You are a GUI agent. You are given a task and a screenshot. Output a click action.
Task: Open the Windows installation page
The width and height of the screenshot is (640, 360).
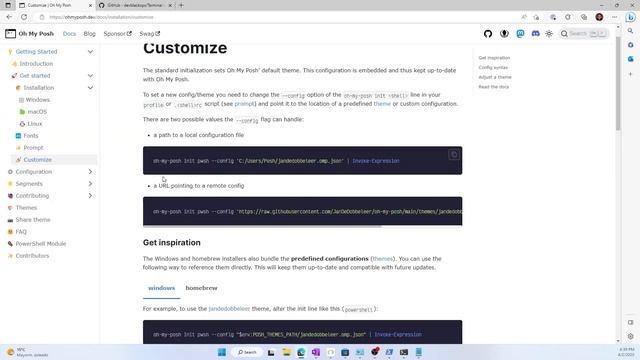tap(38, 100)
